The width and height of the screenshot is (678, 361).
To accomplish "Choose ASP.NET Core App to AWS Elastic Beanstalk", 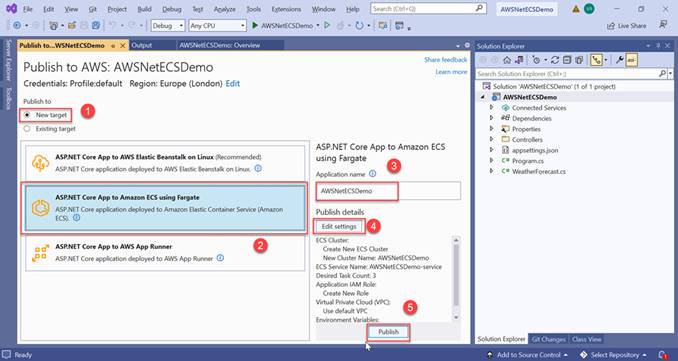I will 165,163.
